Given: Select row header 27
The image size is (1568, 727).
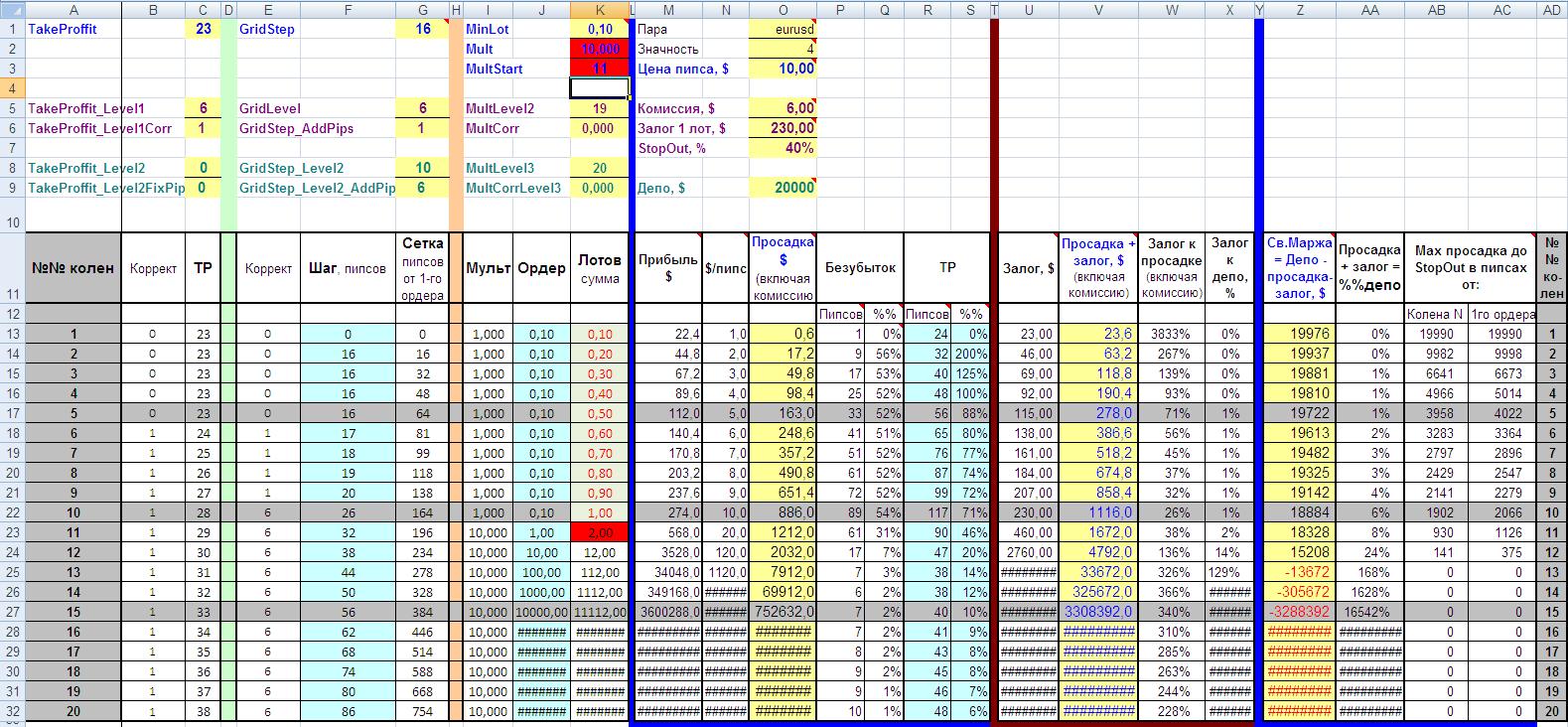Looking at the screenshot, I should pyautogui.click(x=12, y=612).
